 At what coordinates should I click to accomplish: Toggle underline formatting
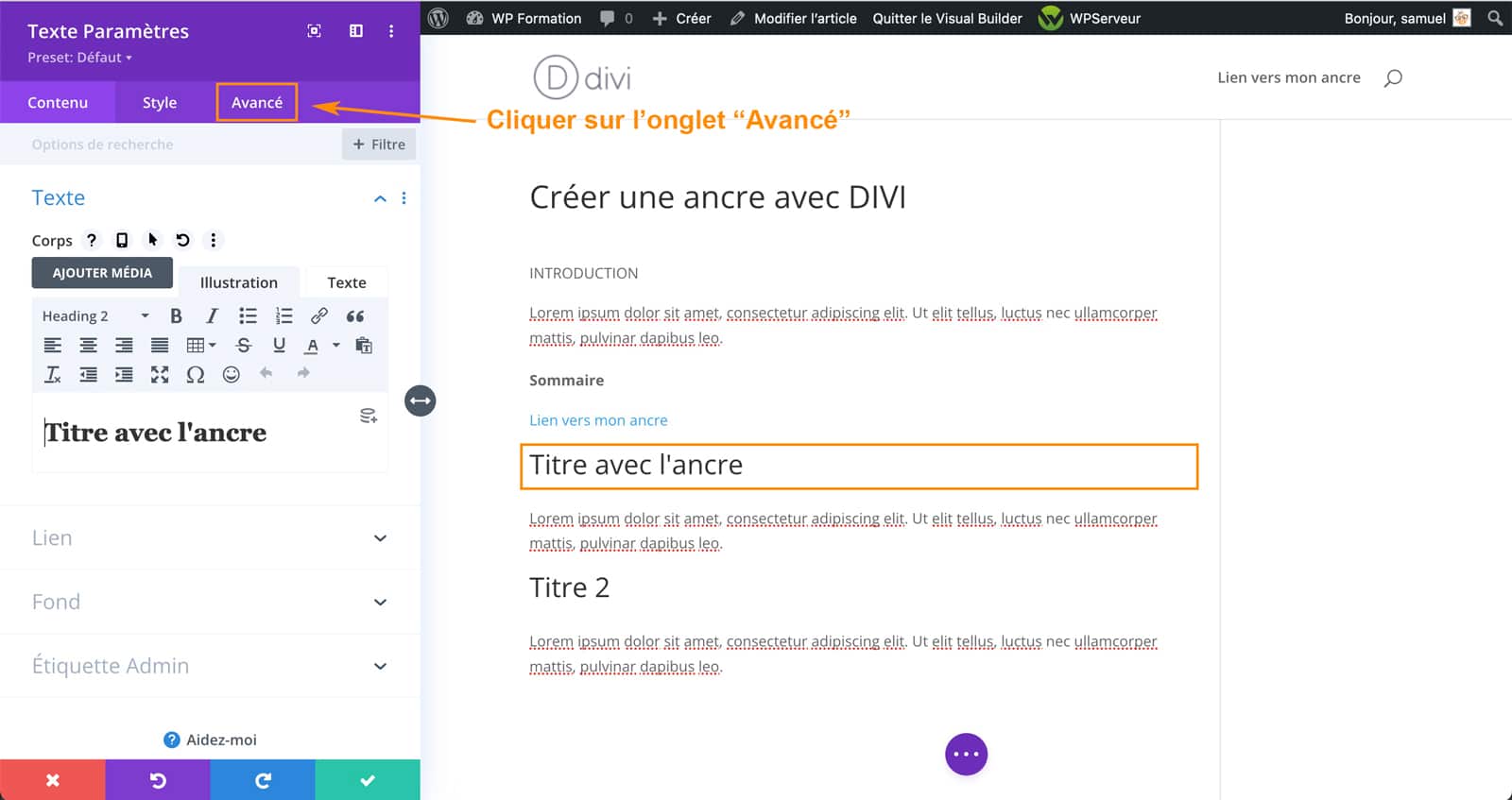[279, 346]
